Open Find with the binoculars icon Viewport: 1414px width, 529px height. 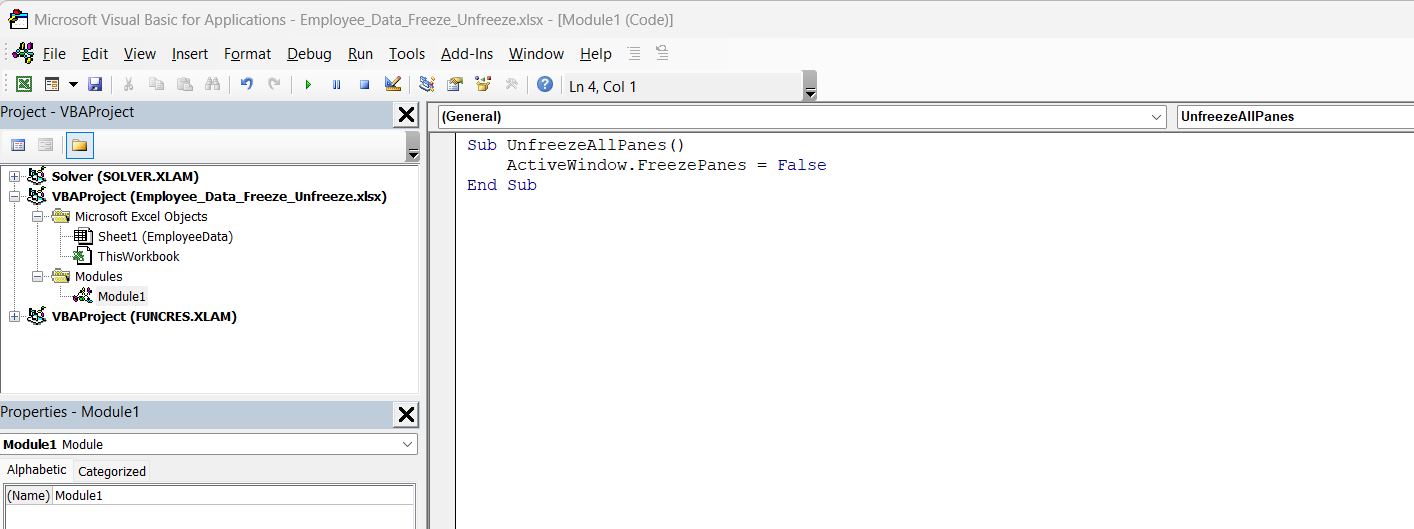pos(212,85)
